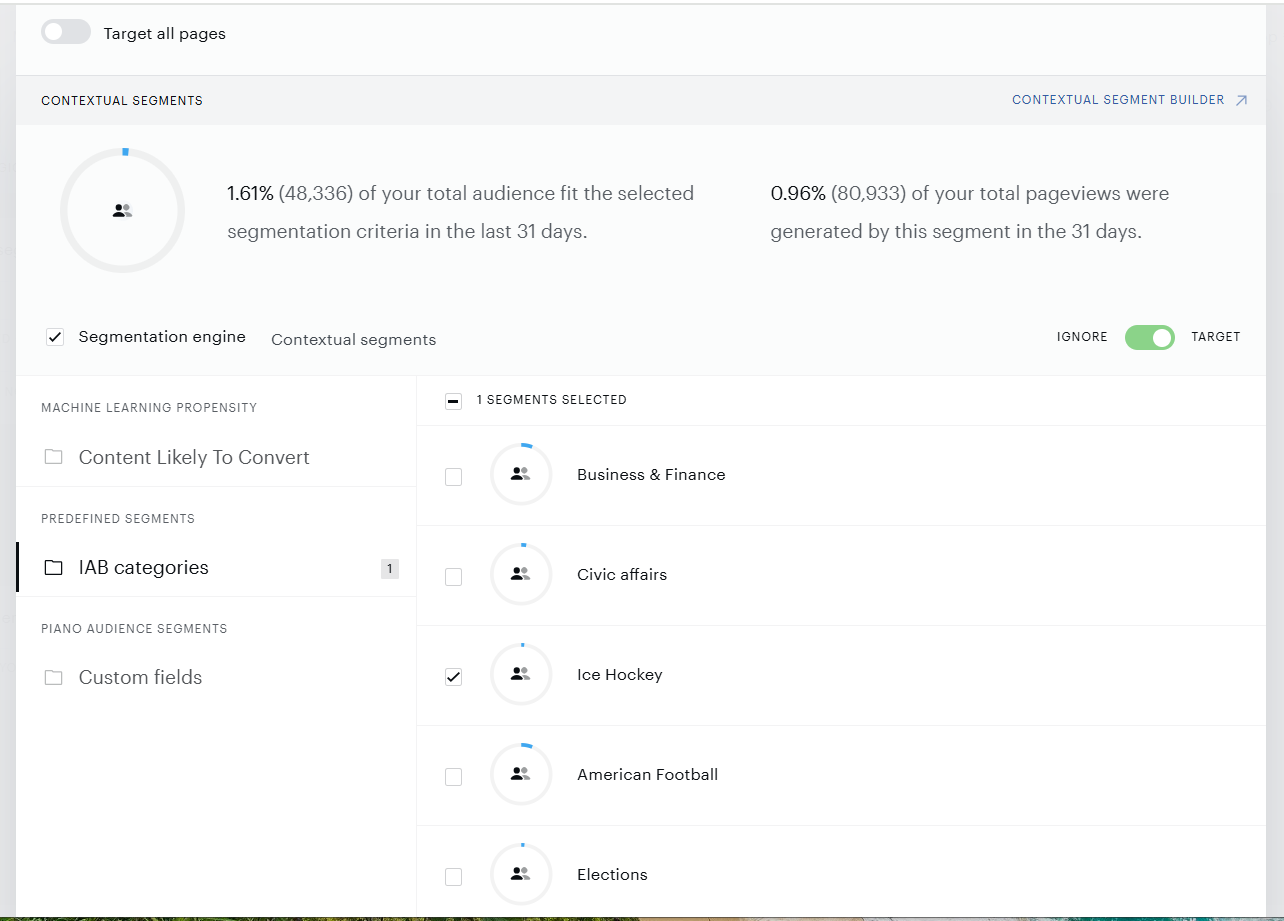Click the Content Likely To Convert folder icon
This screenshot has width=1284, height=921.
(x=53, y=457)
